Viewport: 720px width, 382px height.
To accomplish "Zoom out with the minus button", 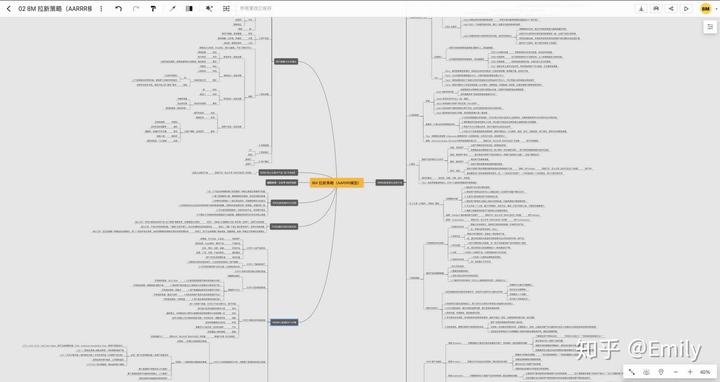I will click(x=675, y=372).
